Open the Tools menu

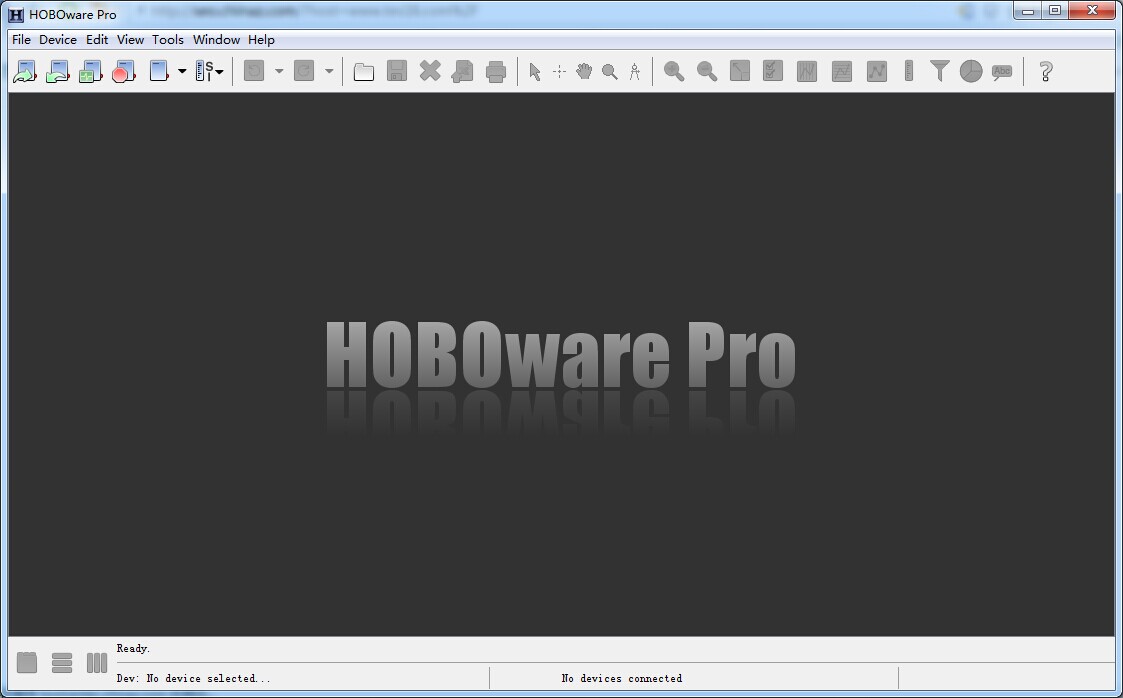point(168,40)
